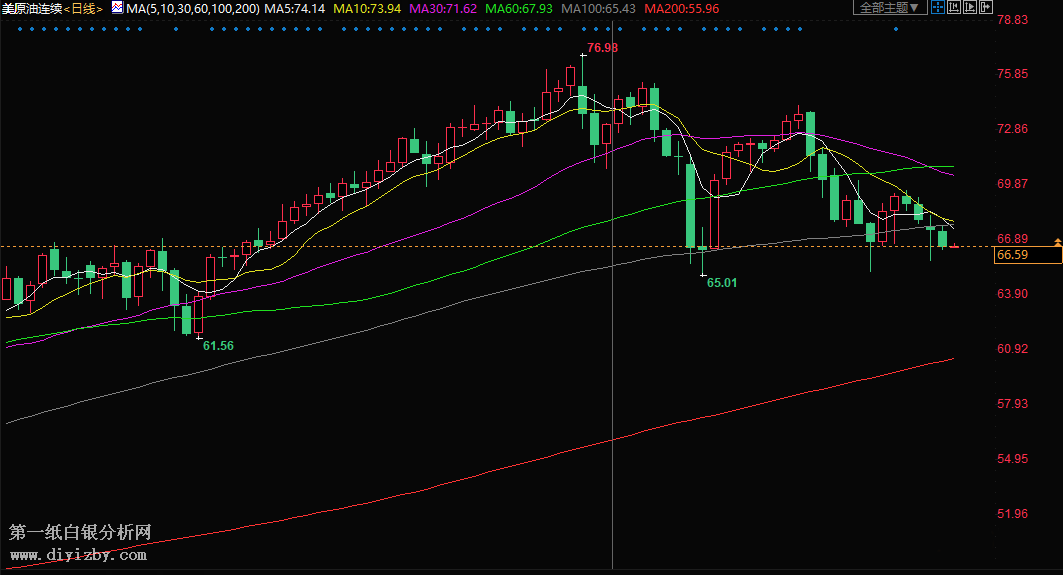Click the small red tick after last candle
Viewport: 1063px width, 575px height.
956,246
